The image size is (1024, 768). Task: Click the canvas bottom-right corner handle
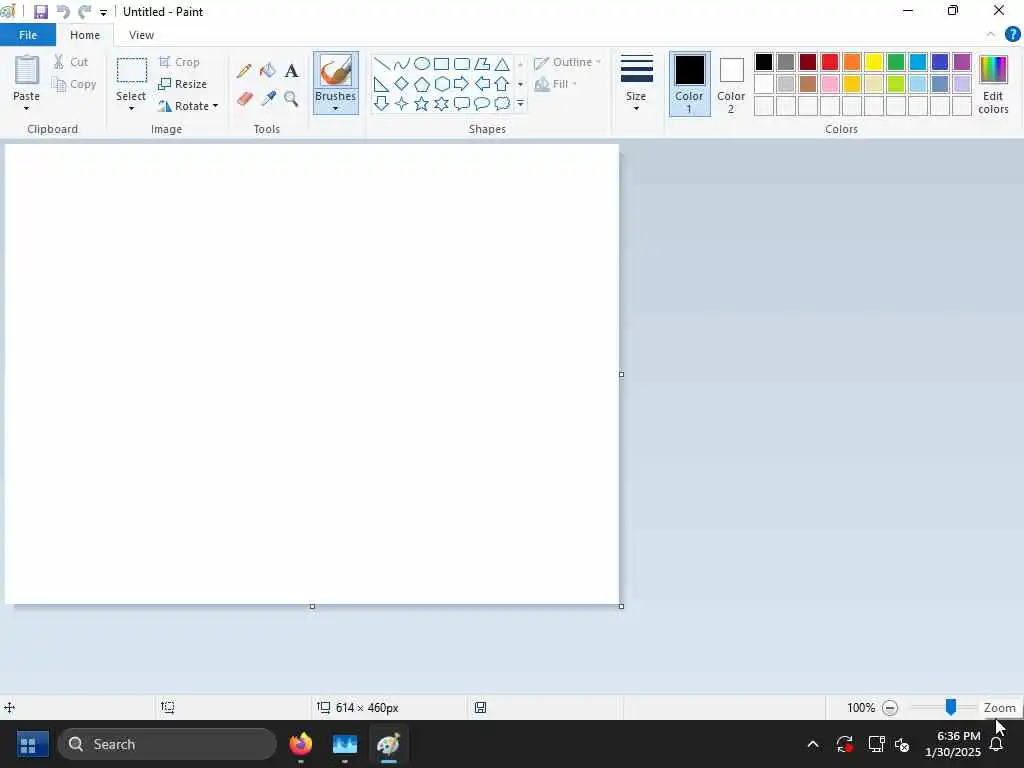point(621,607)
